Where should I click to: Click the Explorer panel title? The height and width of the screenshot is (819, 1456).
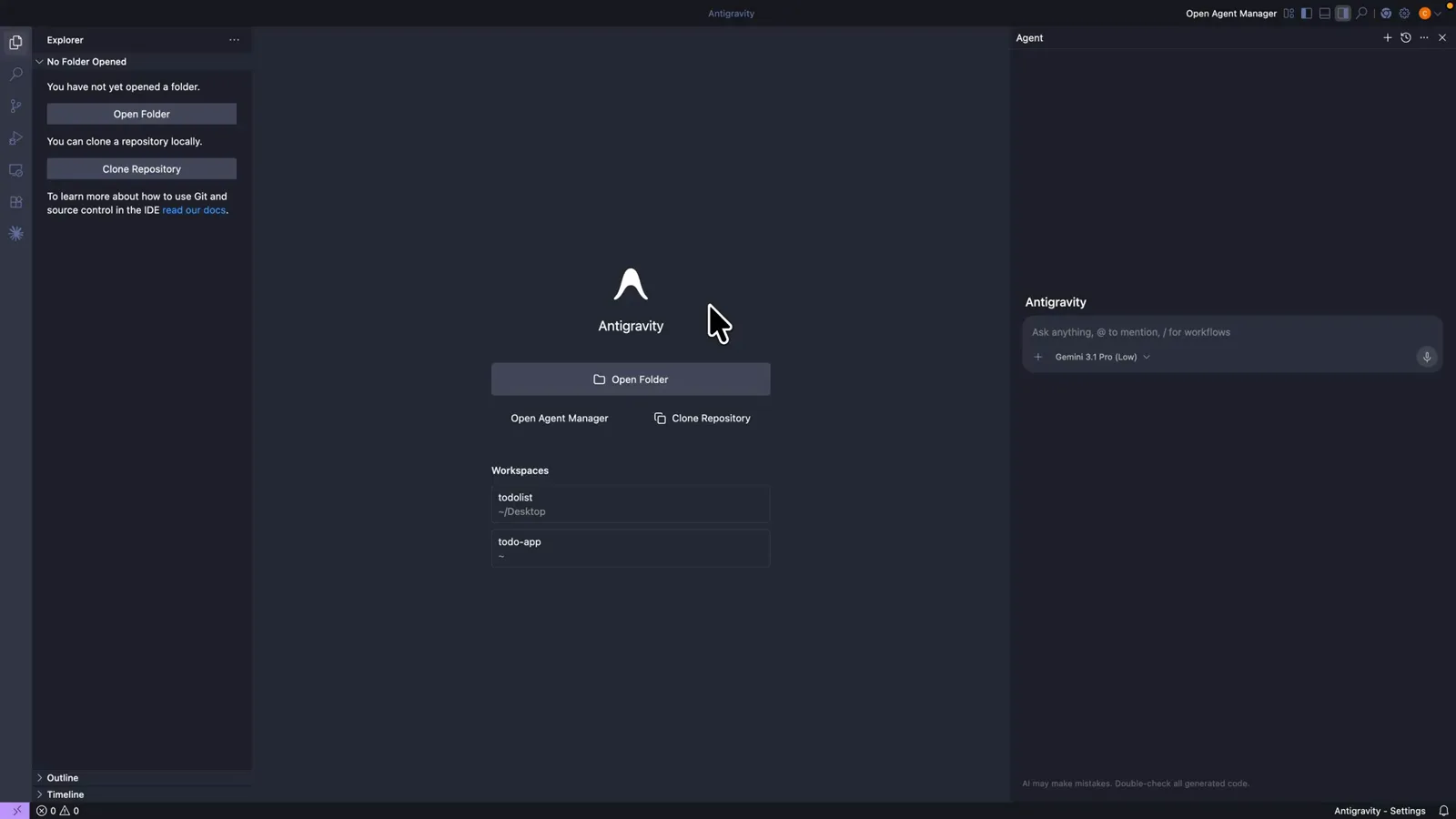click(66, 40)
